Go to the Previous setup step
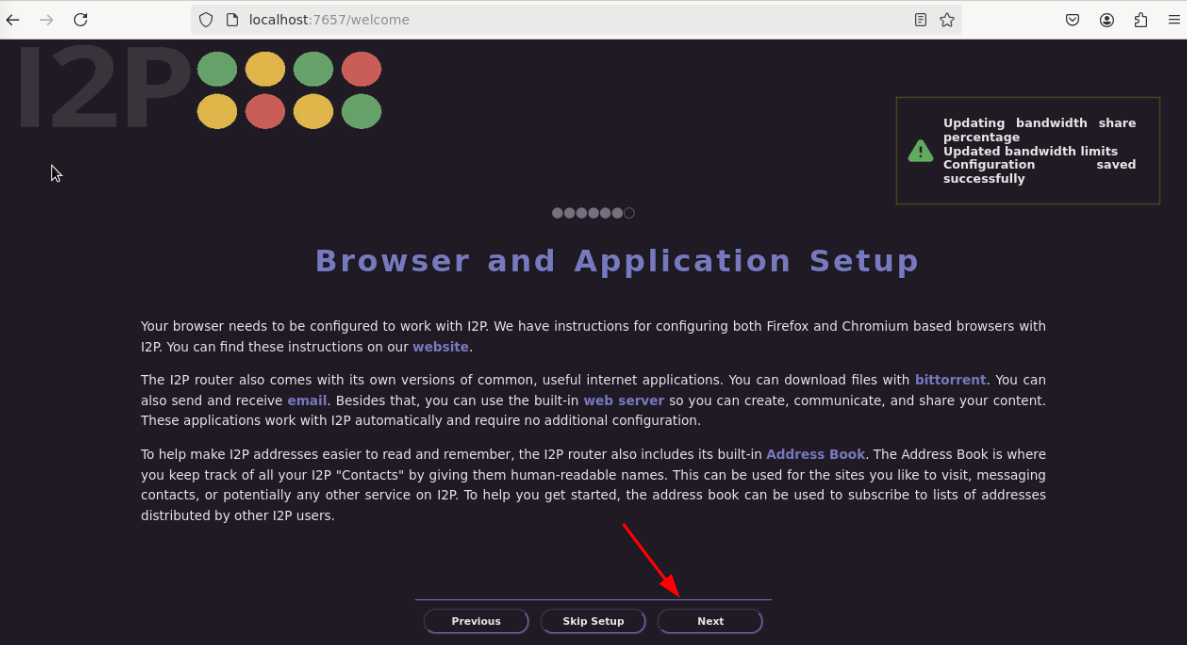 [476, 621]
